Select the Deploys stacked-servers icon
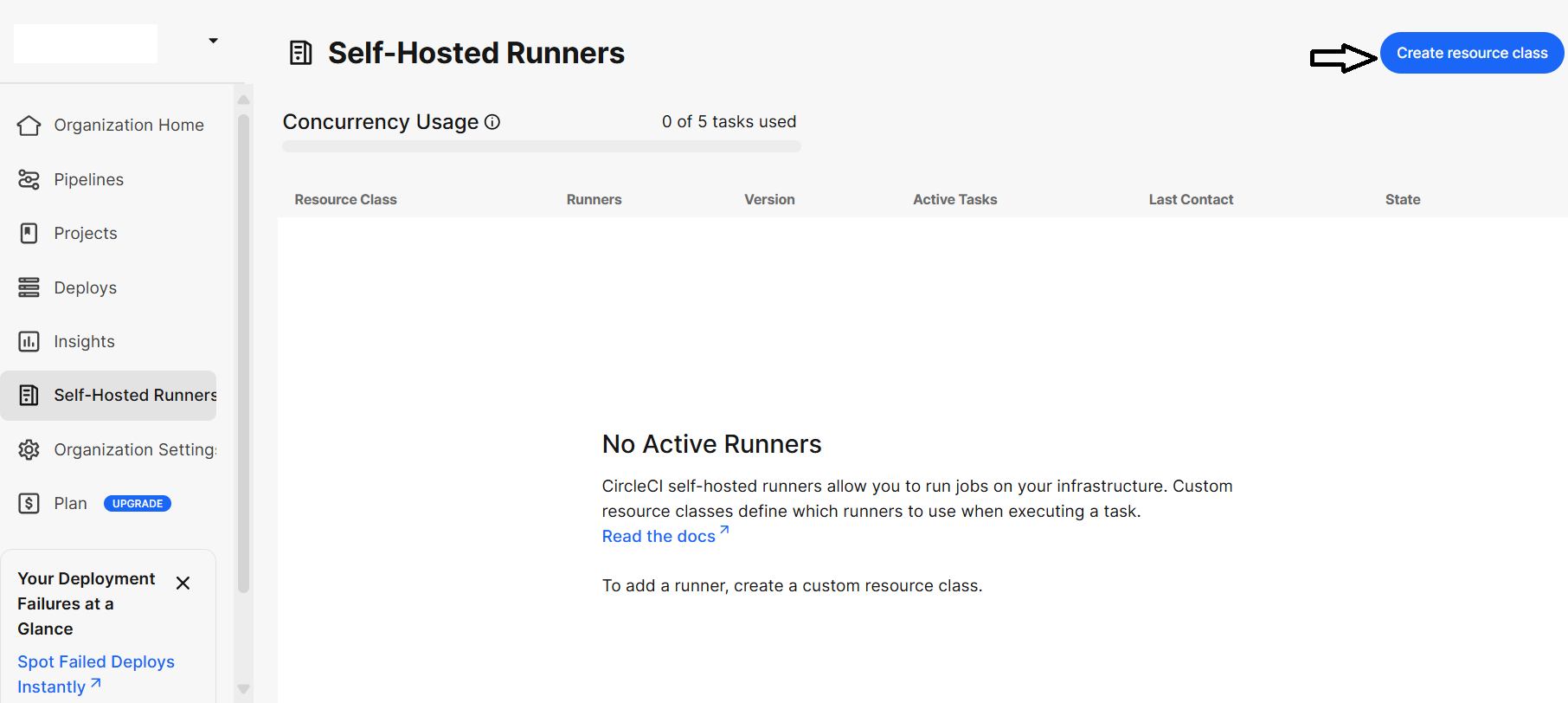1568x703 pixels. point(29,287)
